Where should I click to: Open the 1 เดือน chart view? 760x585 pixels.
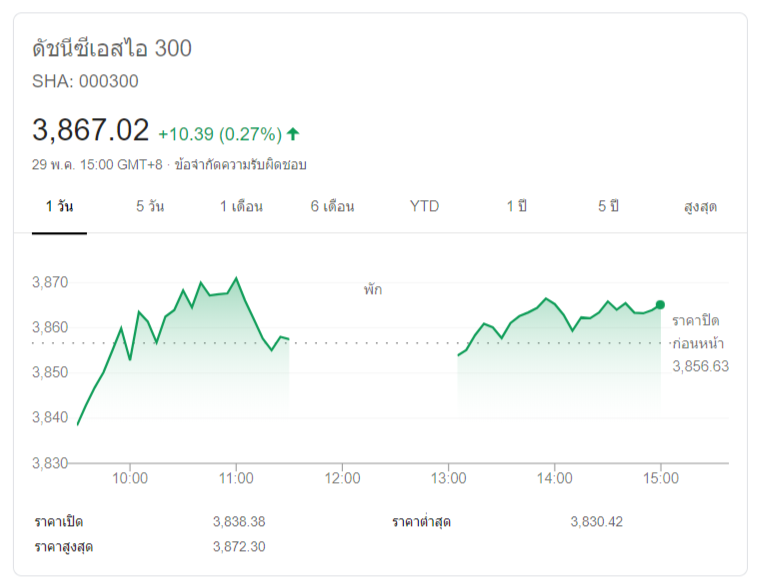pyautogui.click(x=241, y=207)
